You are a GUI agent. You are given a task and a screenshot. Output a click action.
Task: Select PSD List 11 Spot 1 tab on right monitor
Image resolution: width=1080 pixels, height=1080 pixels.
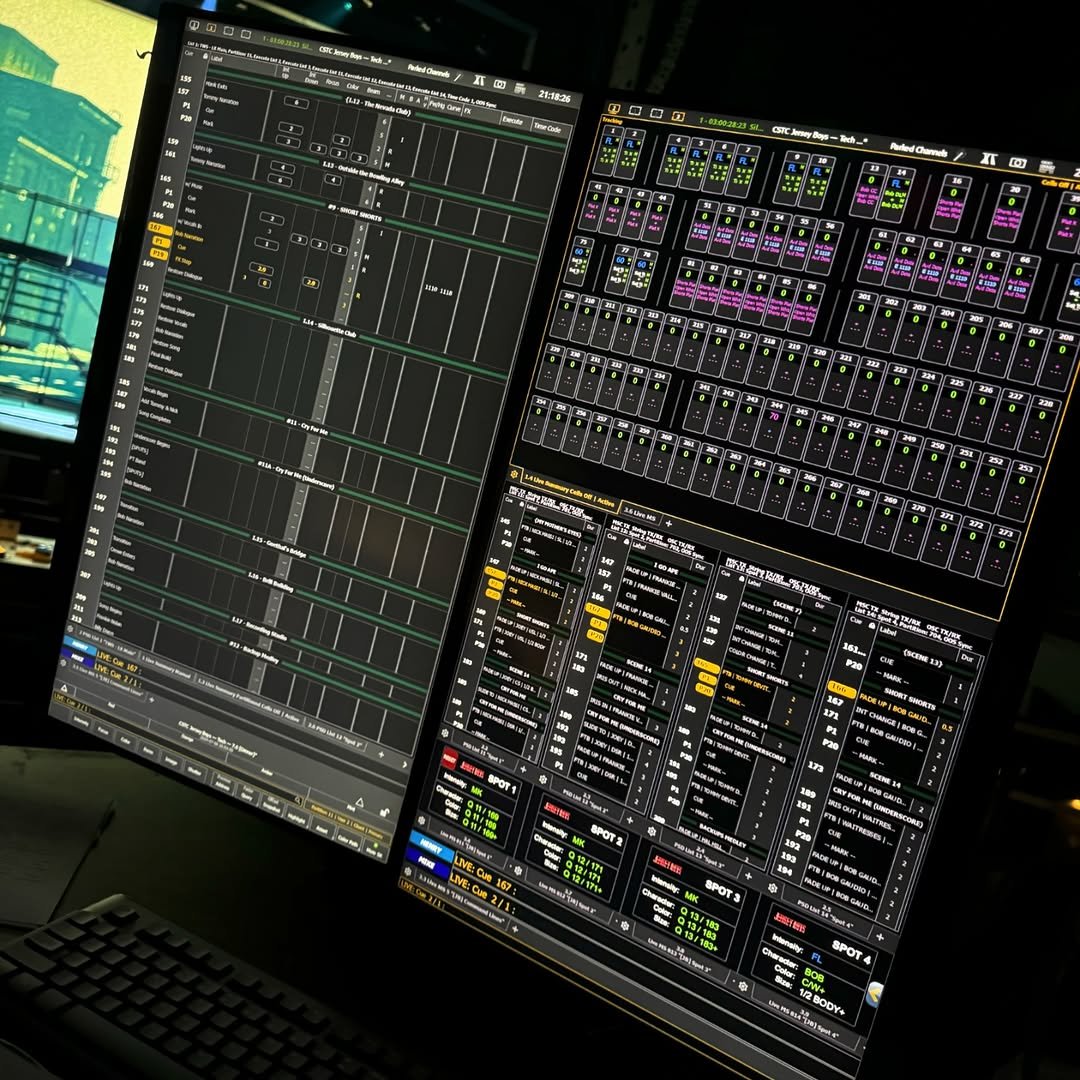tap(482, 752)
